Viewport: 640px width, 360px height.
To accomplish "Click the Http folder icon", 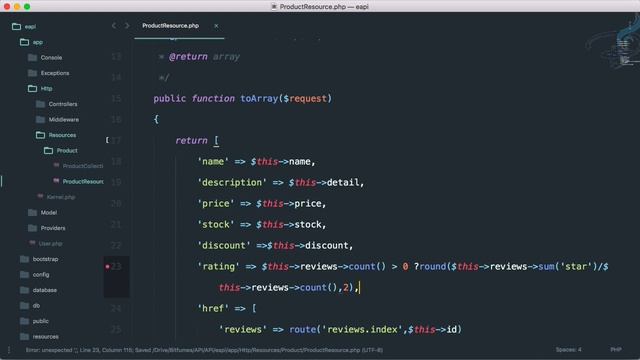I will 32,89.
